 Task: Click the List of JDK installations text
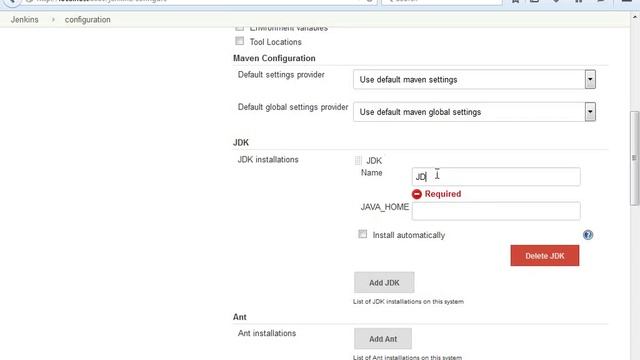pos(408,302)
